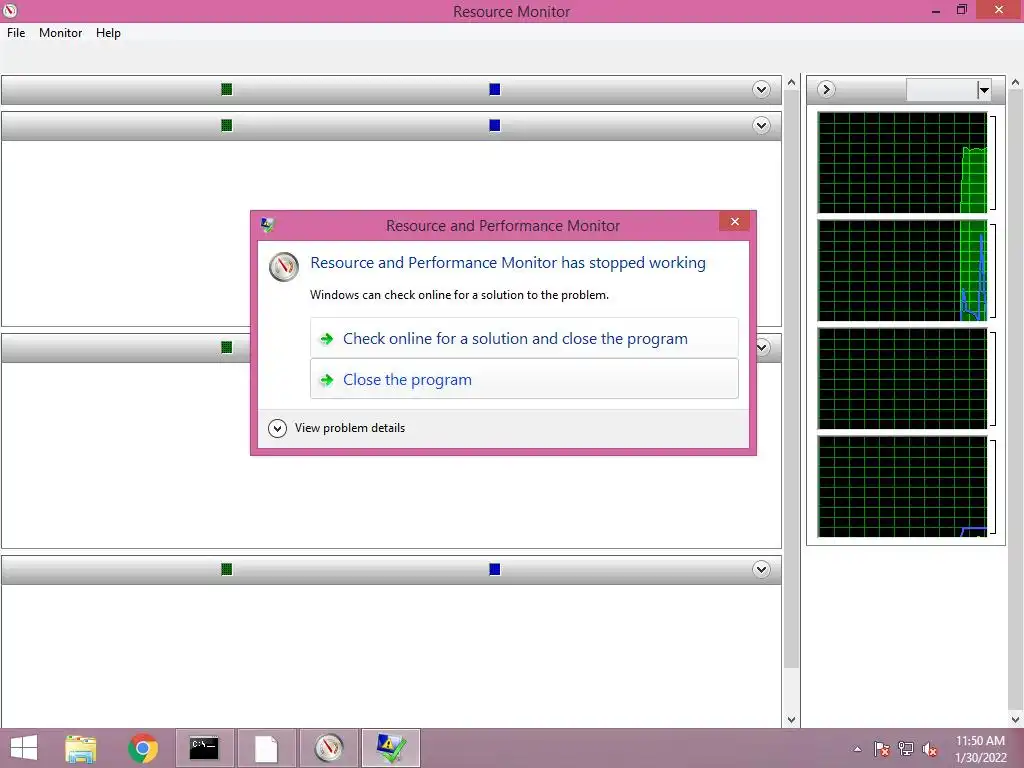Switch to Resource Monitor gauge taskbar icon
Viewport: 1024px width, 768px height.
(328, 748)
